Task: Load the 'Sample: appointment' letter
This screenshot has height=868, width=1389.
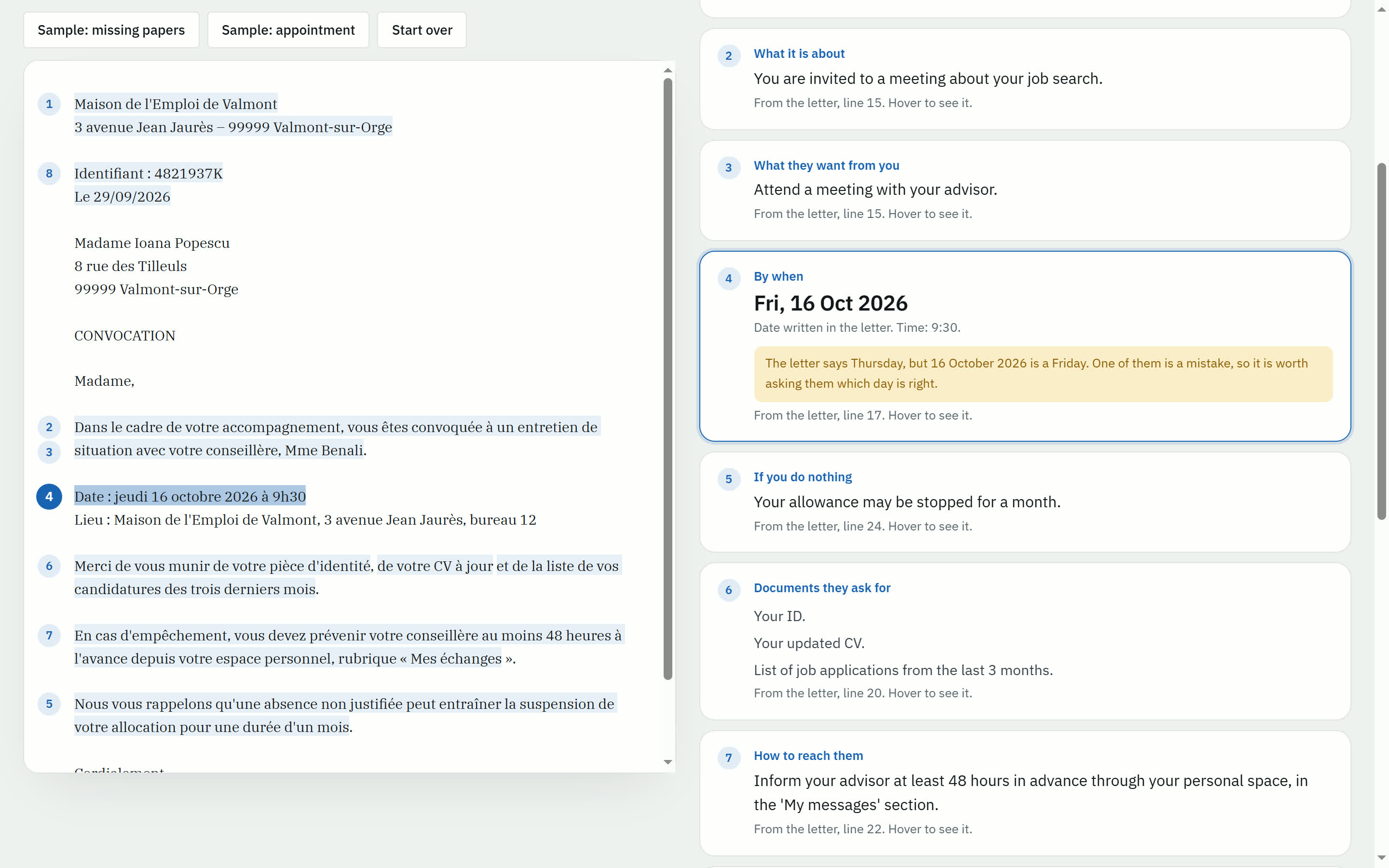Action: coord(288,30)
